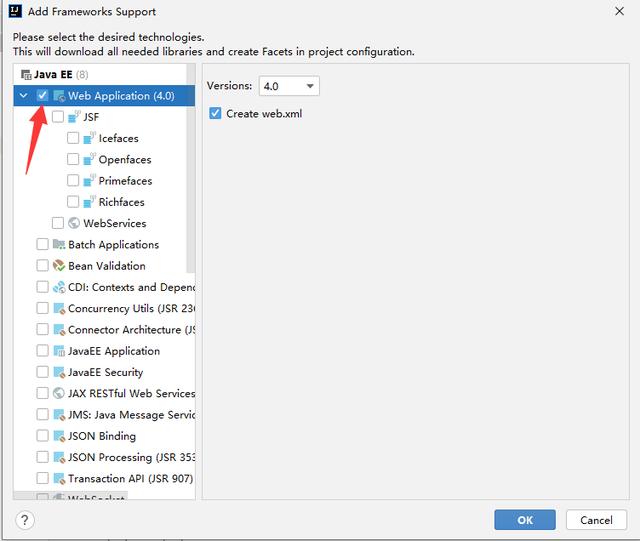Screen dimensions: 640x541
Task: Click the JSF framework icon
Action: (74, 117)
